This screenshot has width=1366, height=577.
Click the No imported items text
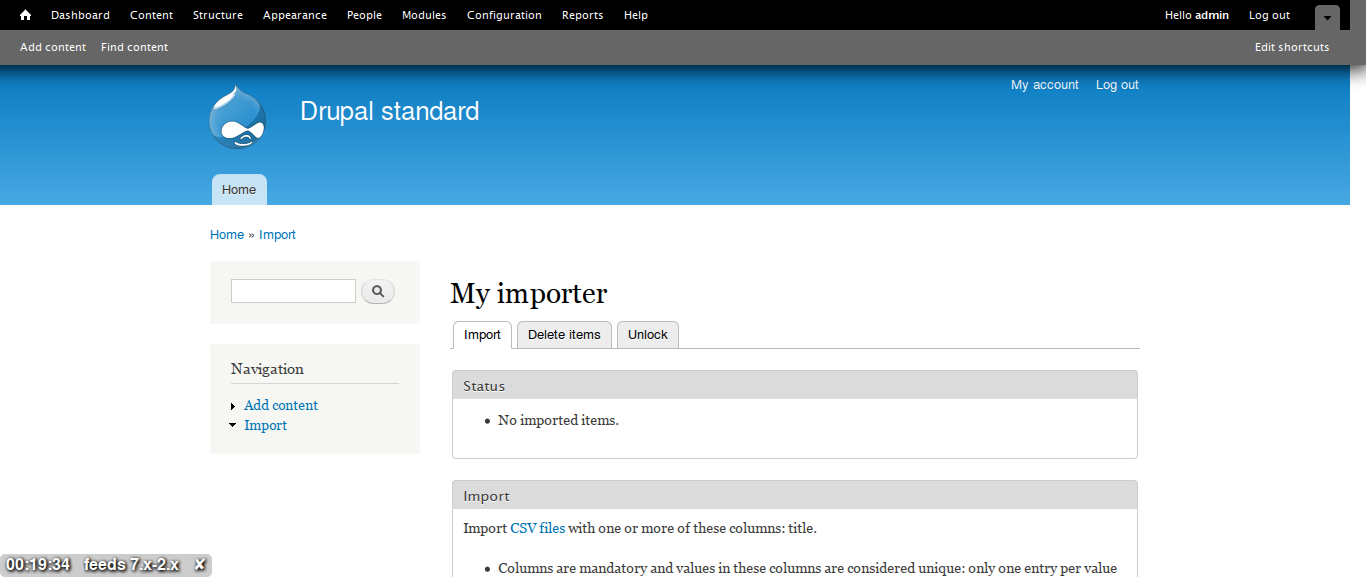tap(558, 420)
